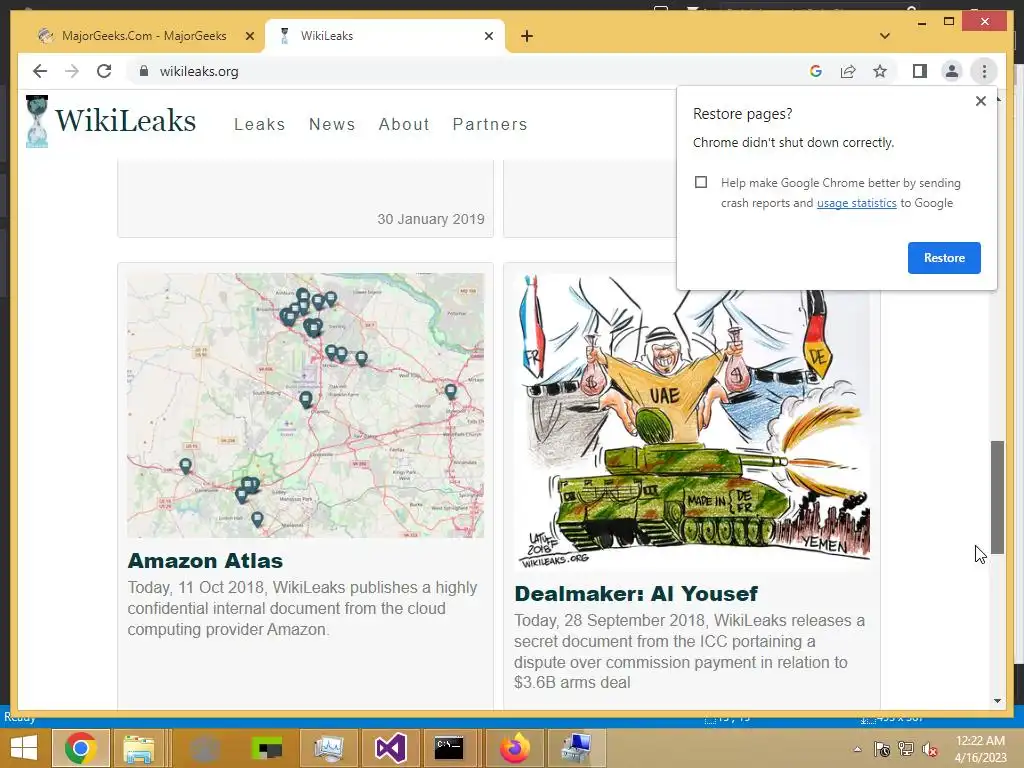Open File Explorer from taskbar

(139, 748)
